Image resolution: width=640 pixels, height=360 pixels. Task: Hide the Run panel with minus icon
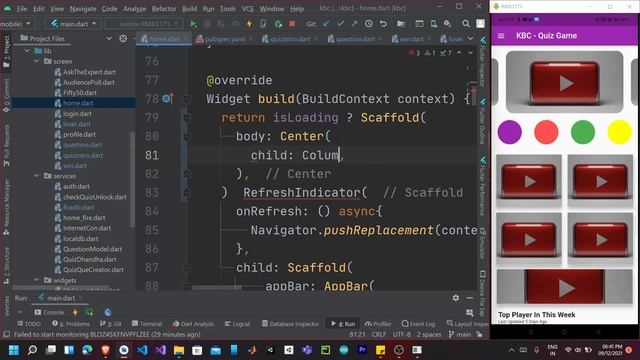(x=470, y=298)
